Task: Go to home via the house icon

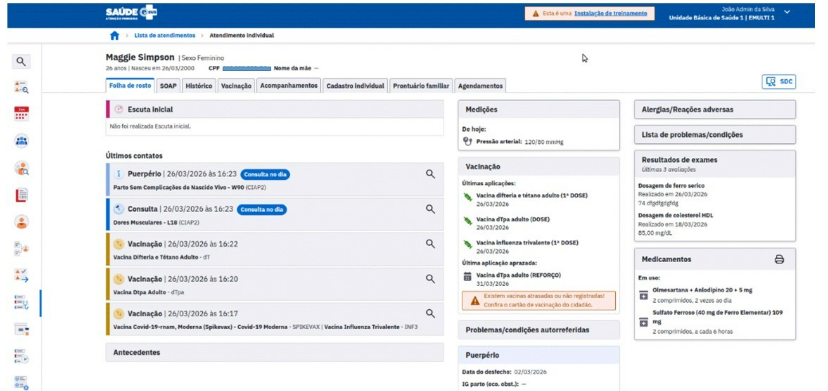Action: [x=114, y=35]
